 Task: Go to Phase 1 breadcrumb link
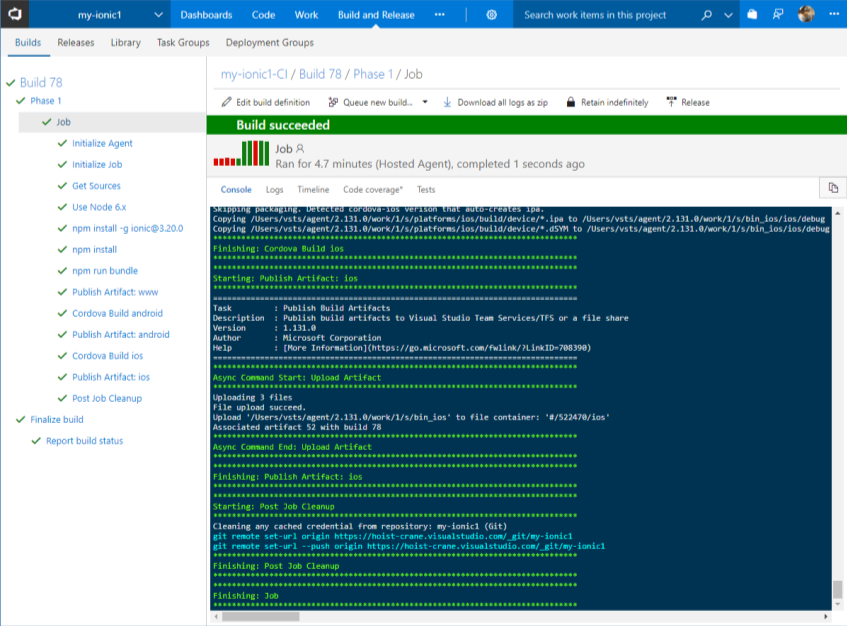[x=373, y=74]
